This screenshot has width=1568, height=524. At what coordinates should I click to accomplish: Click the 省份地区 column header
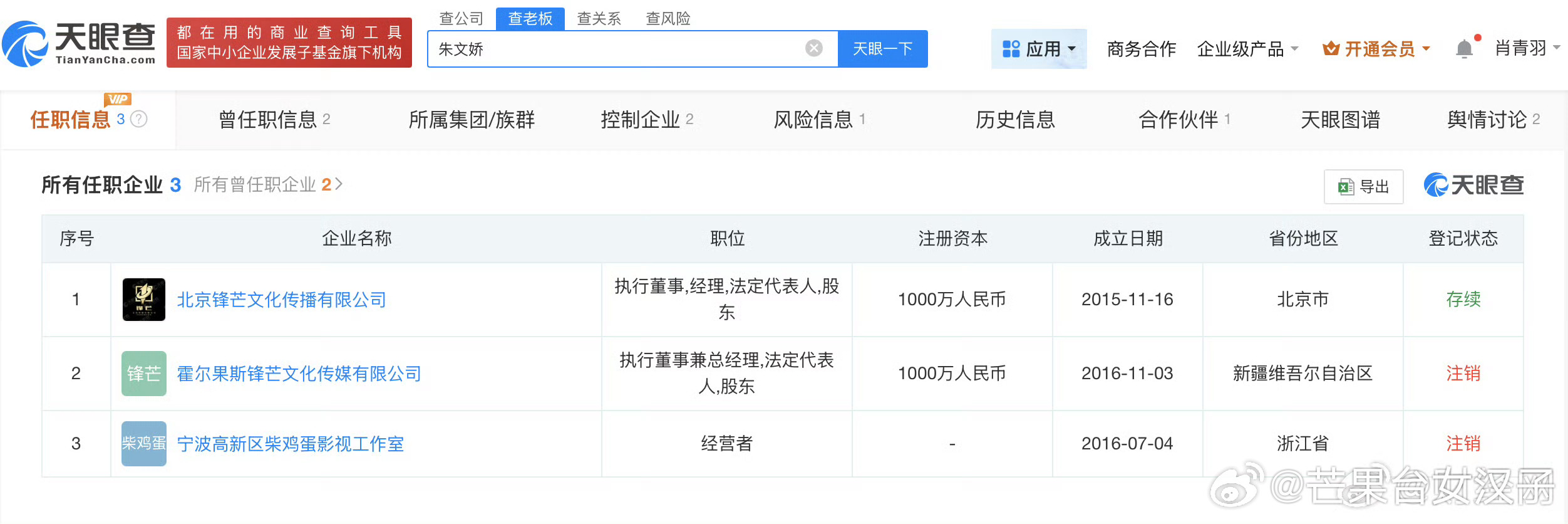pyautogui.click(x=1303, y=239)
